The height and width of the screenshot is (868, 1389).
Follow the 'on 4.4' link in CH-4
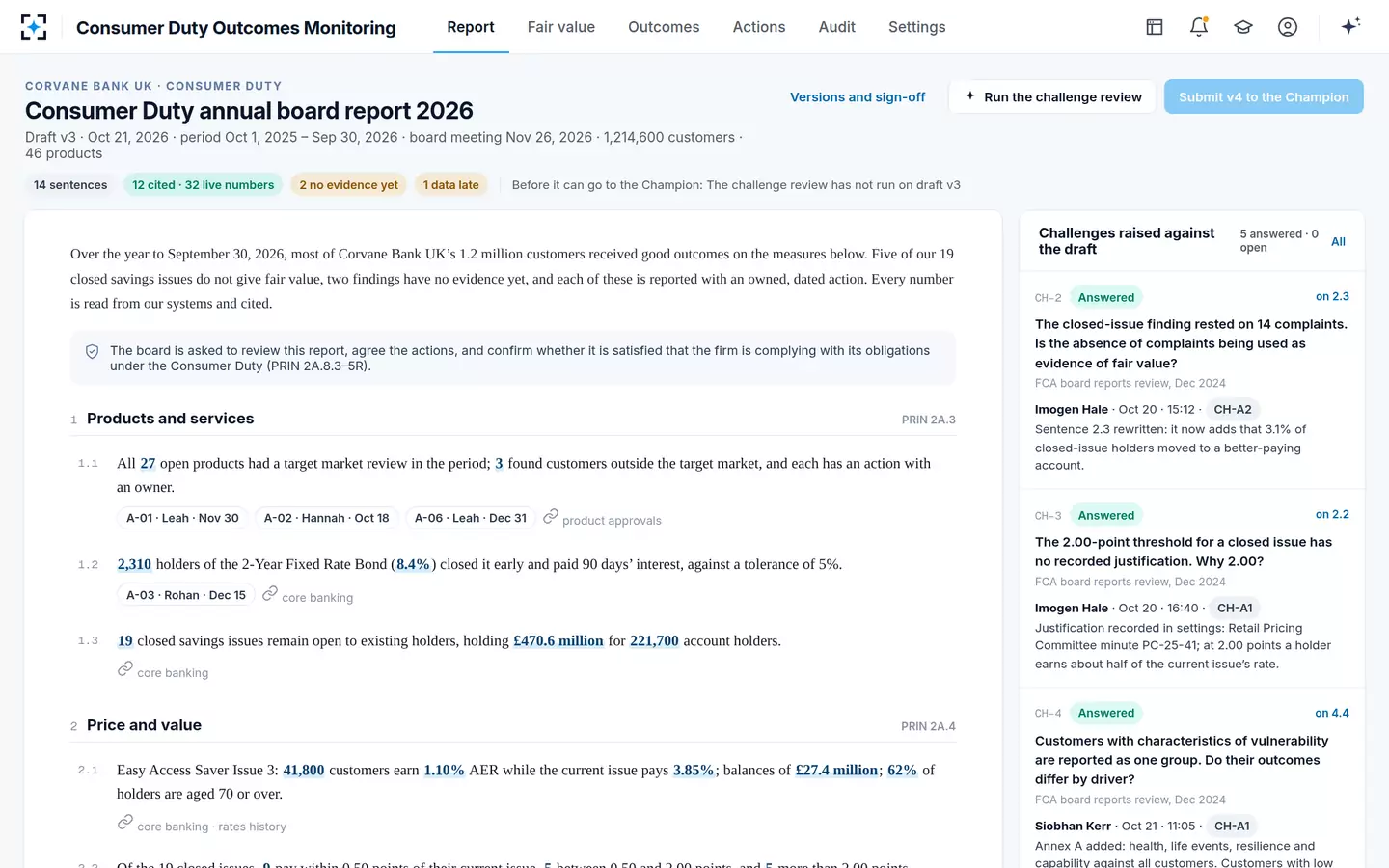click(x=1332, y=713)
